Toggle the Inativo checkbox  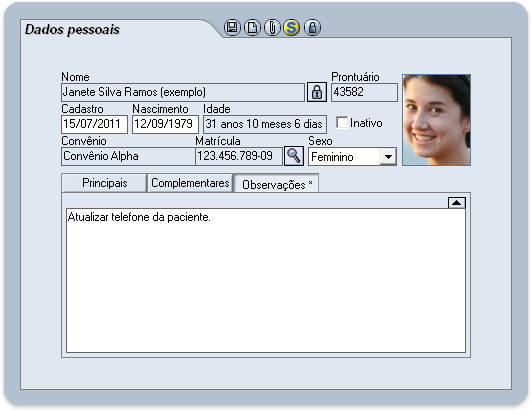tap(342, 123)
